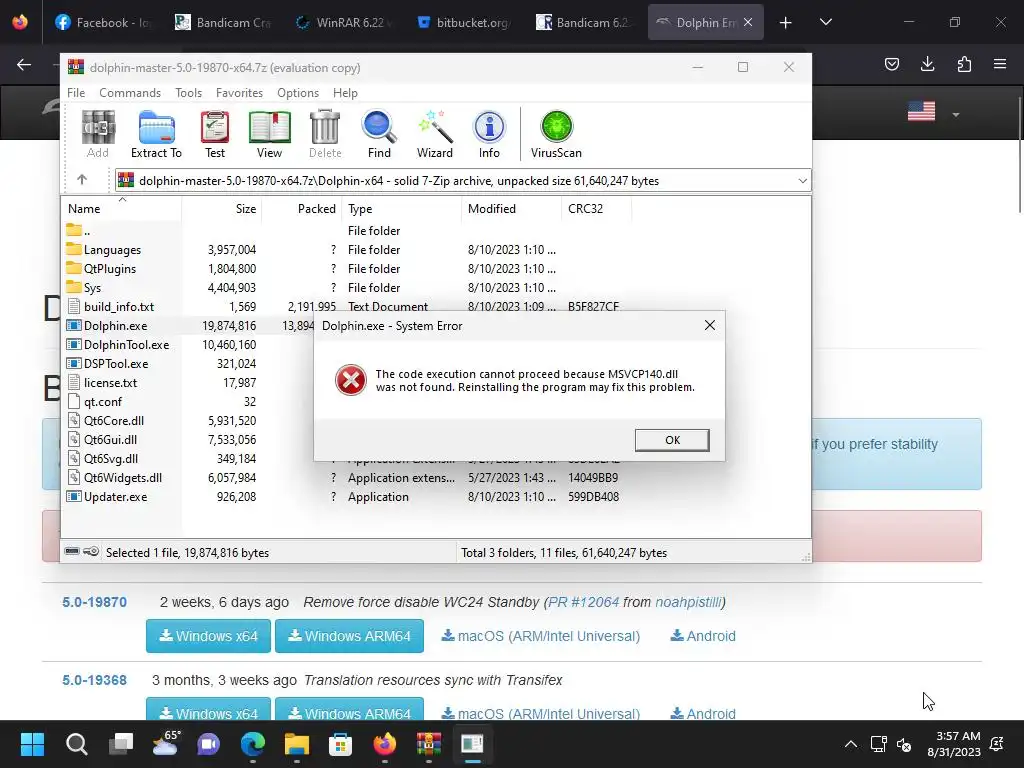1024x768 pixels.
Task: Sort by the Name column header
Action: click(121, 208)
